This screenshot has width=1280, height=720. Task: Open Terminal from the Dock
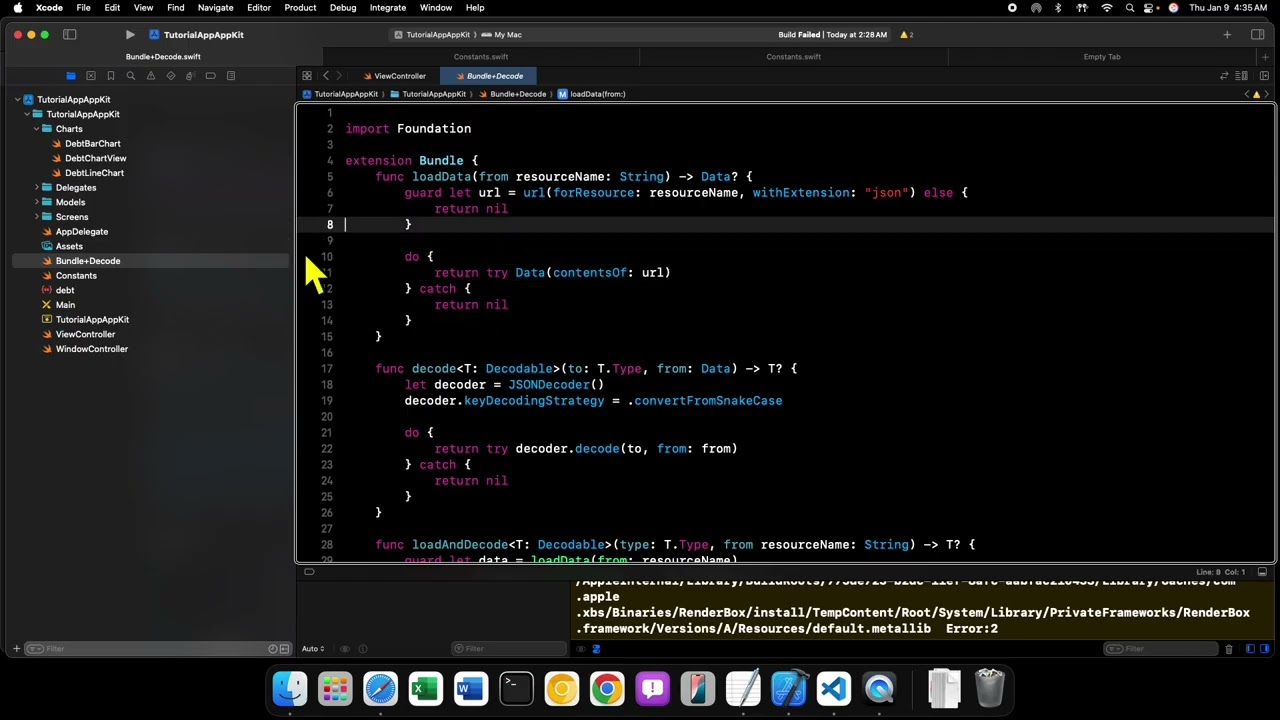[516, 689]
